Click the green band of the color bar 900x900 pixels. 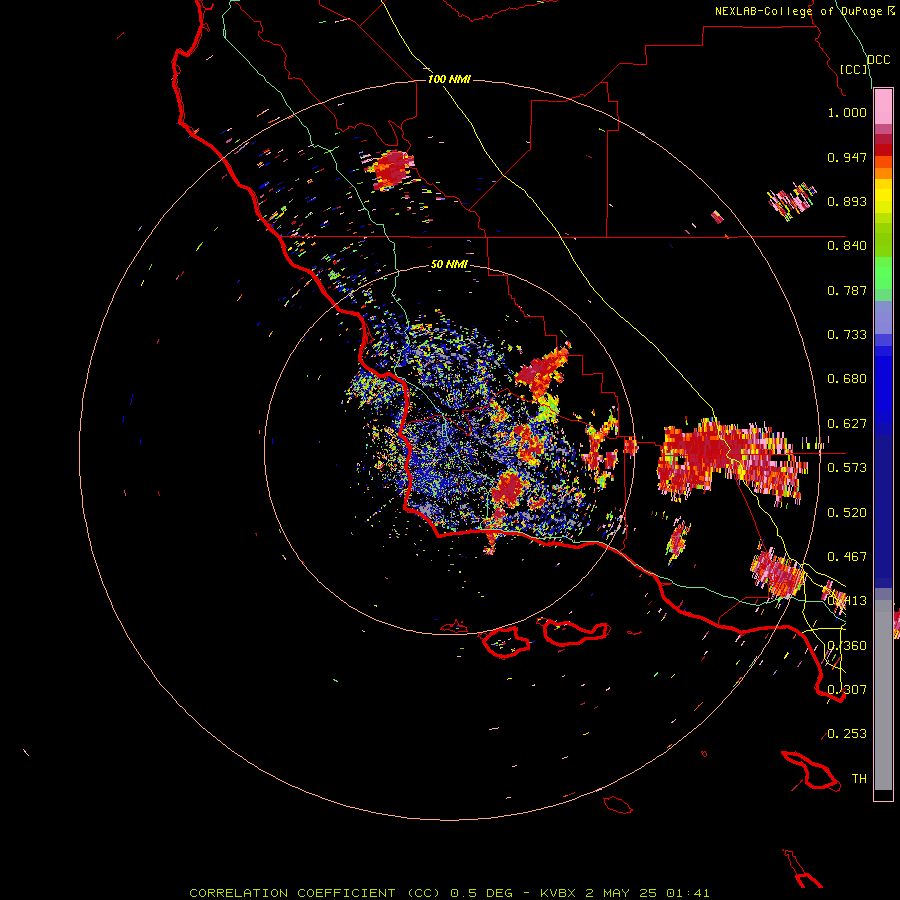click(883, 278)
